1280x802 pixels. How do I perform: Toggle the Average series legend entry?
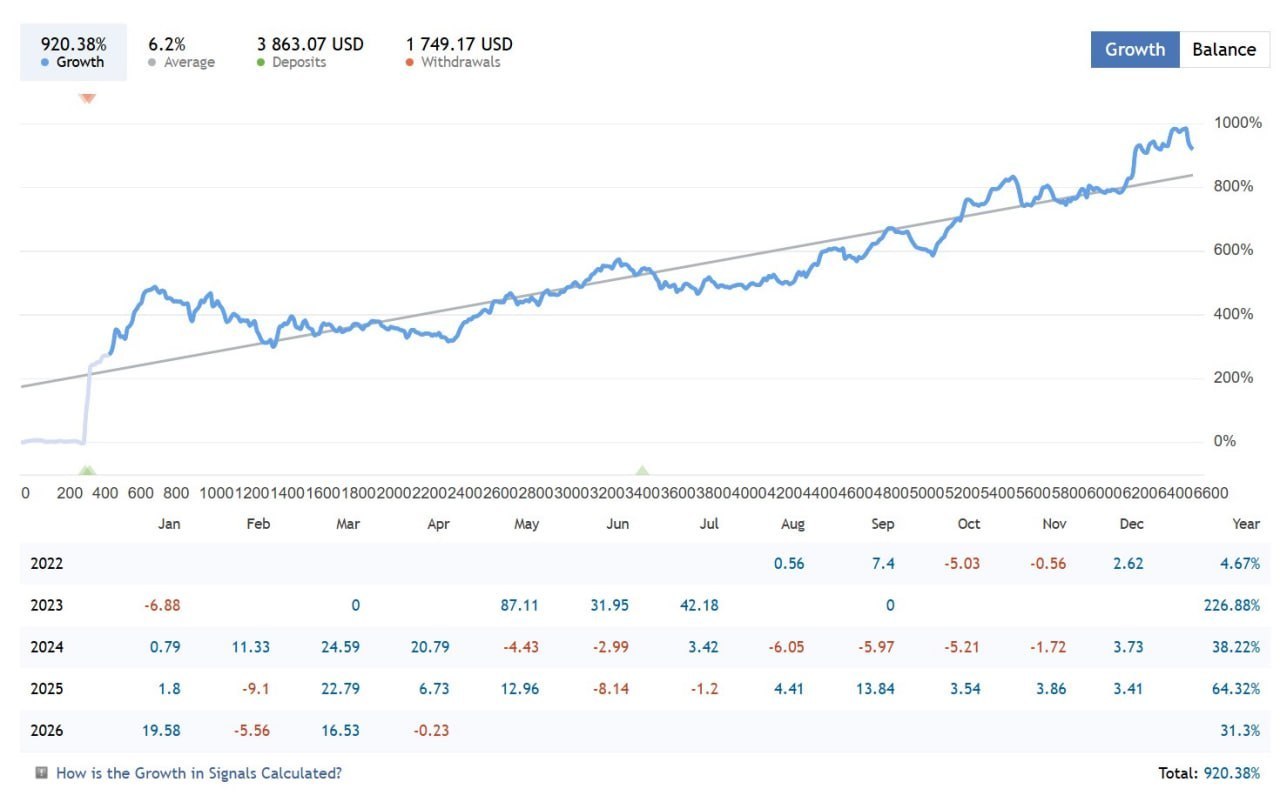pyautogui.click(x=181, y=62)
